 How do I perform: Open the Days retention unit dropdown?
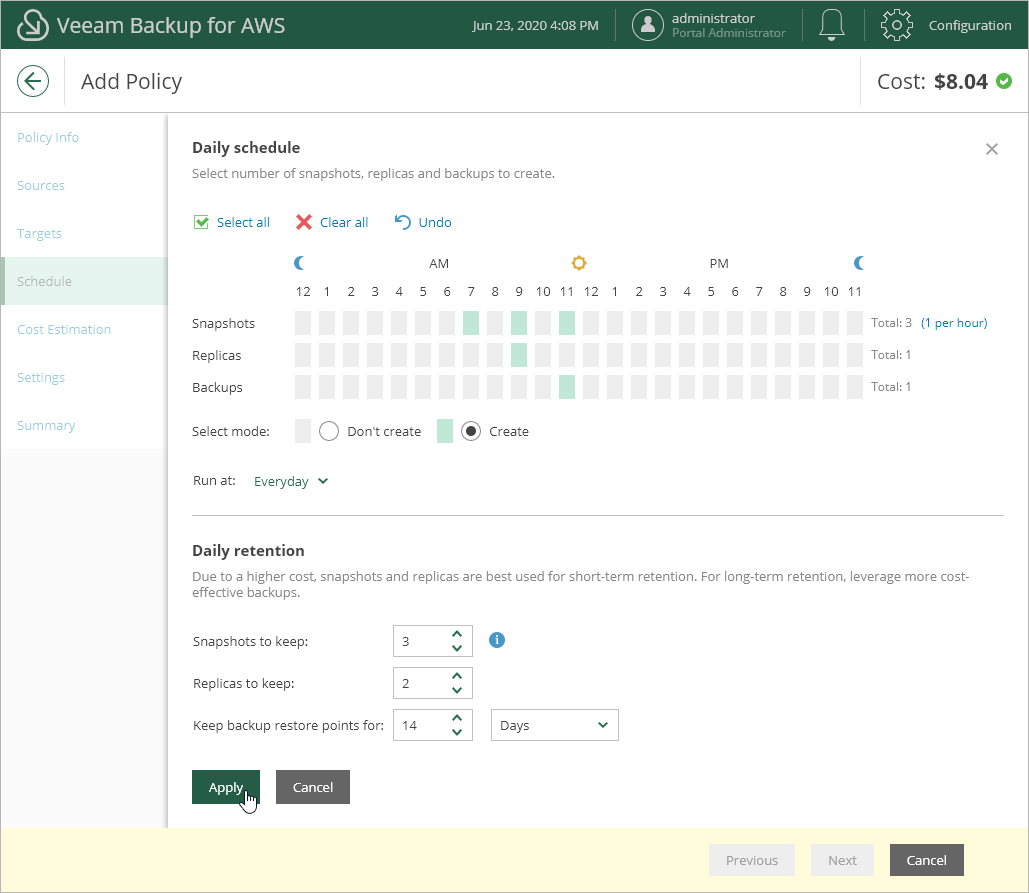click(x=555, y=725)
